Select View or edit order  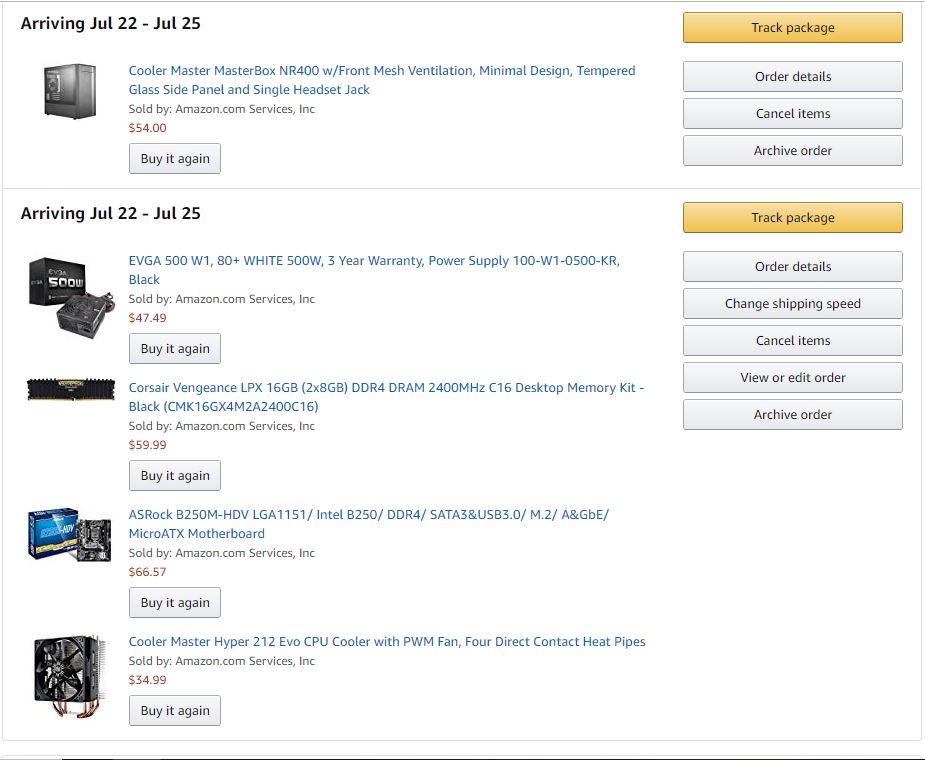[x=792, y=378]
